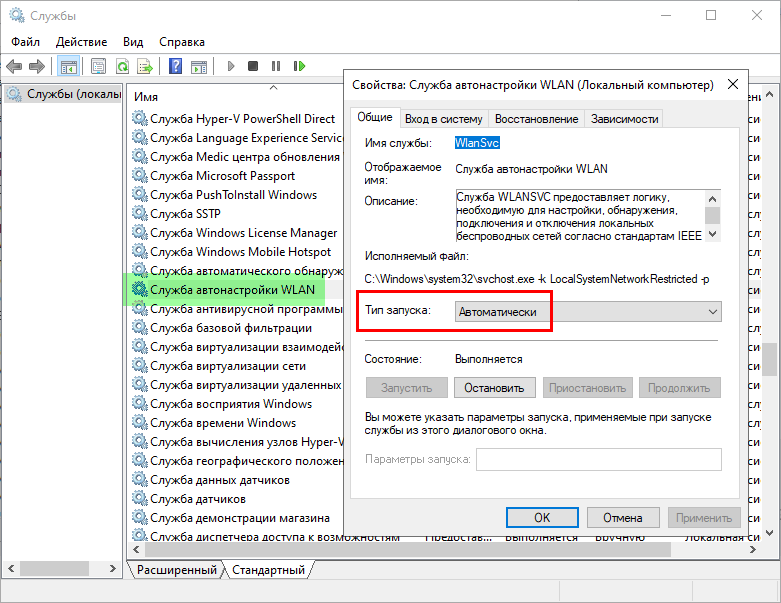
Task: Click the Forward arrow toolbar icon
Action: 37,66
